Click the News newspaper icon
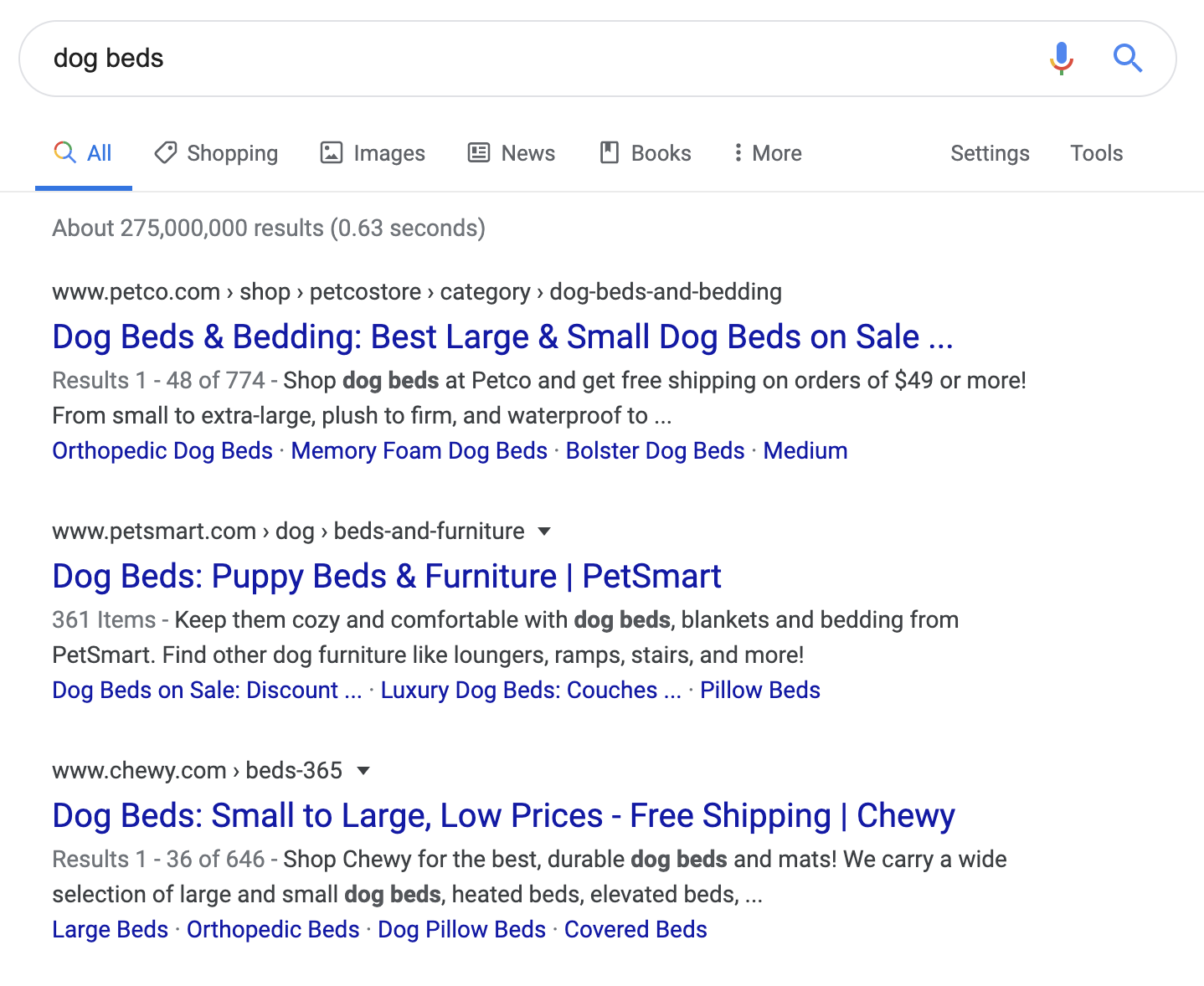The height and width of the screenshot is (986, 1204). (479, 152)
